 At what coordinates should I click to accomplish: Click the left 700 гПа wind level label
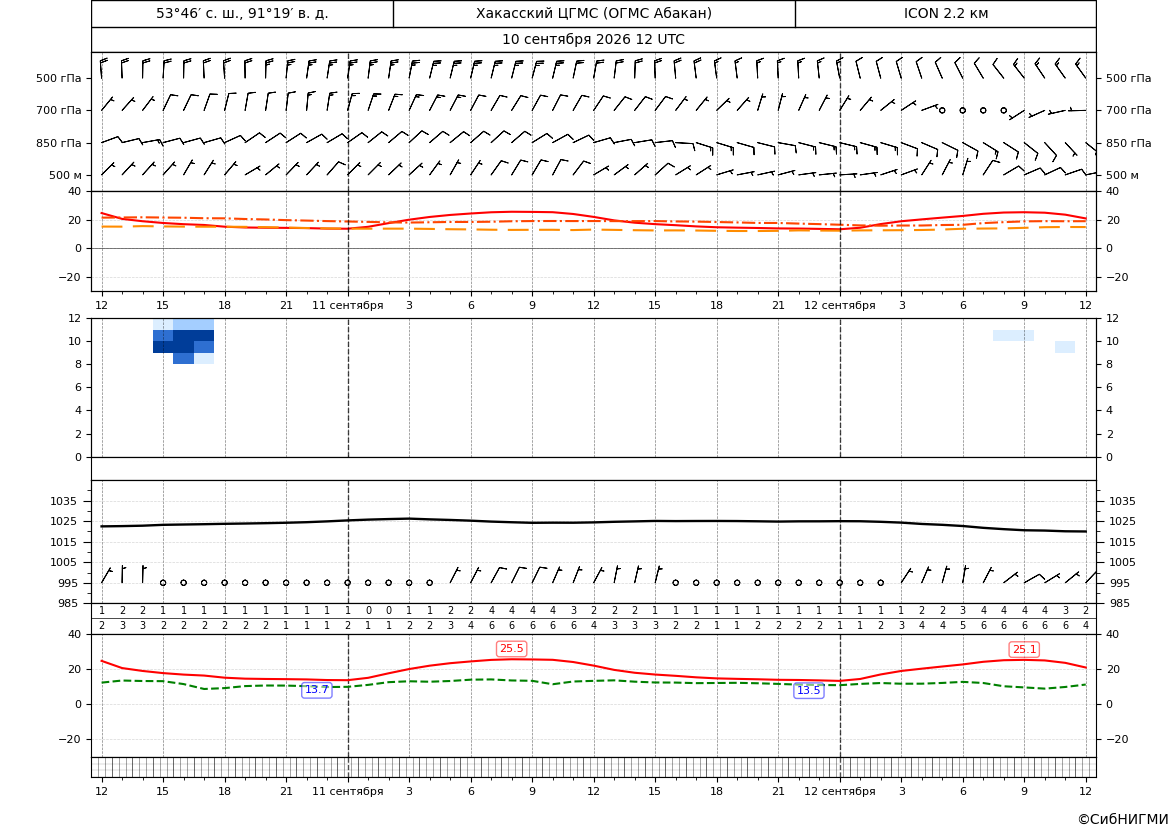pos(59,110)
